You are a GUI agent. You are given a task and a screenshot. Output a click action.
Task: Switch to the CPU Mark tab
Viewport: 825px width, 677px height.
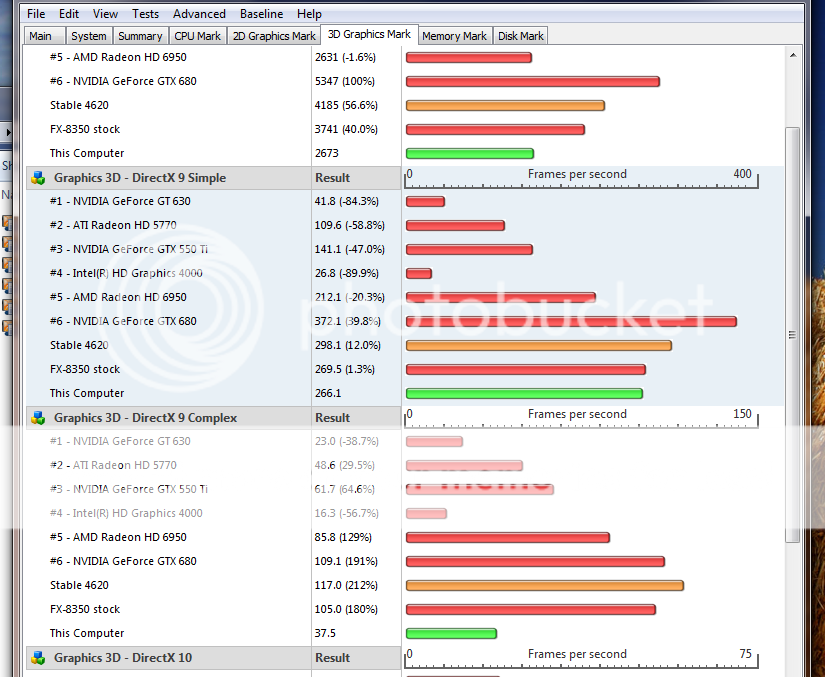point(197,36)
